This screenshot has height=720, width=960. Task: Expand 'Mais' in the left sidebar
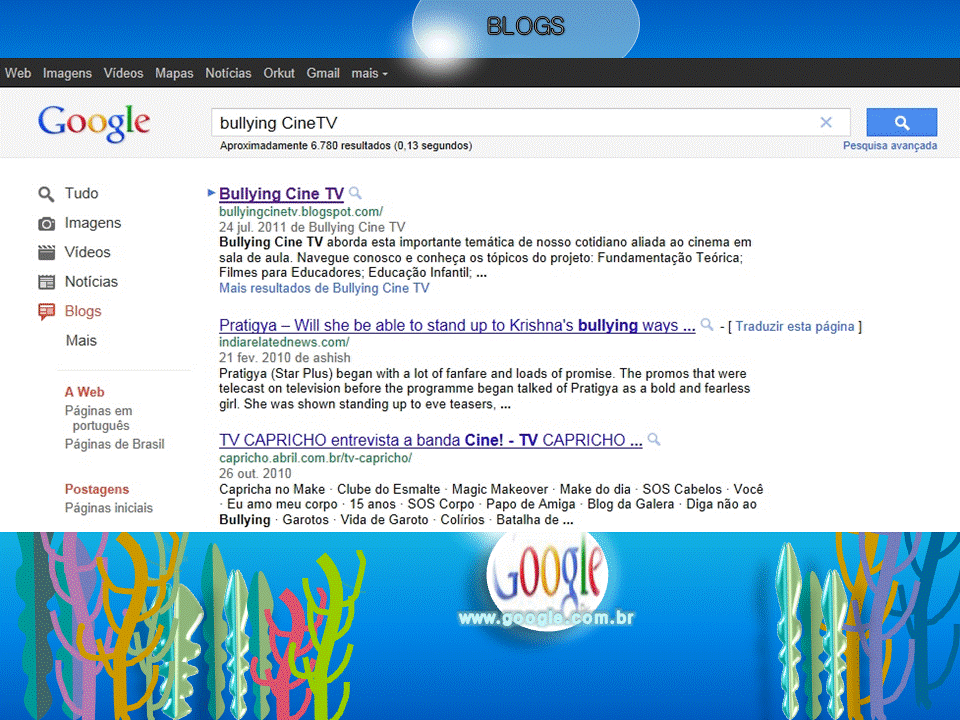click(81, 340)
